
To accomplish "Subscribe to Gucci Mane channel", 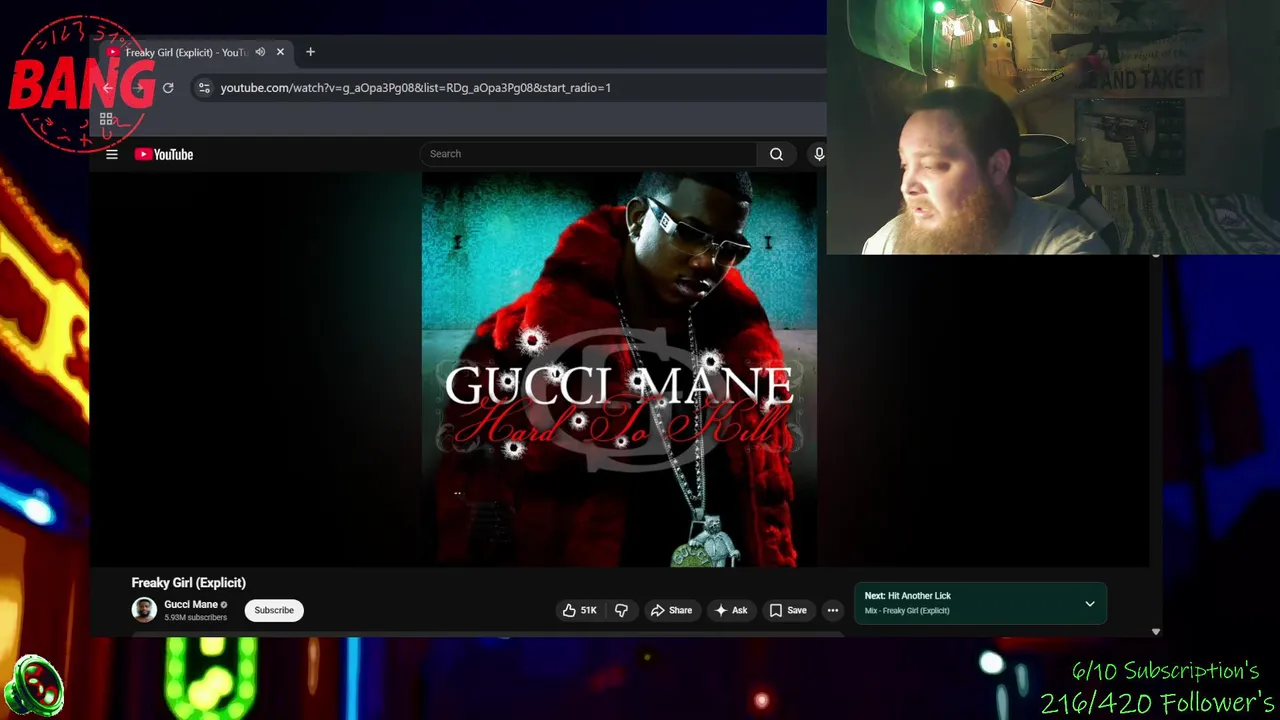I will tap(274, 610).
